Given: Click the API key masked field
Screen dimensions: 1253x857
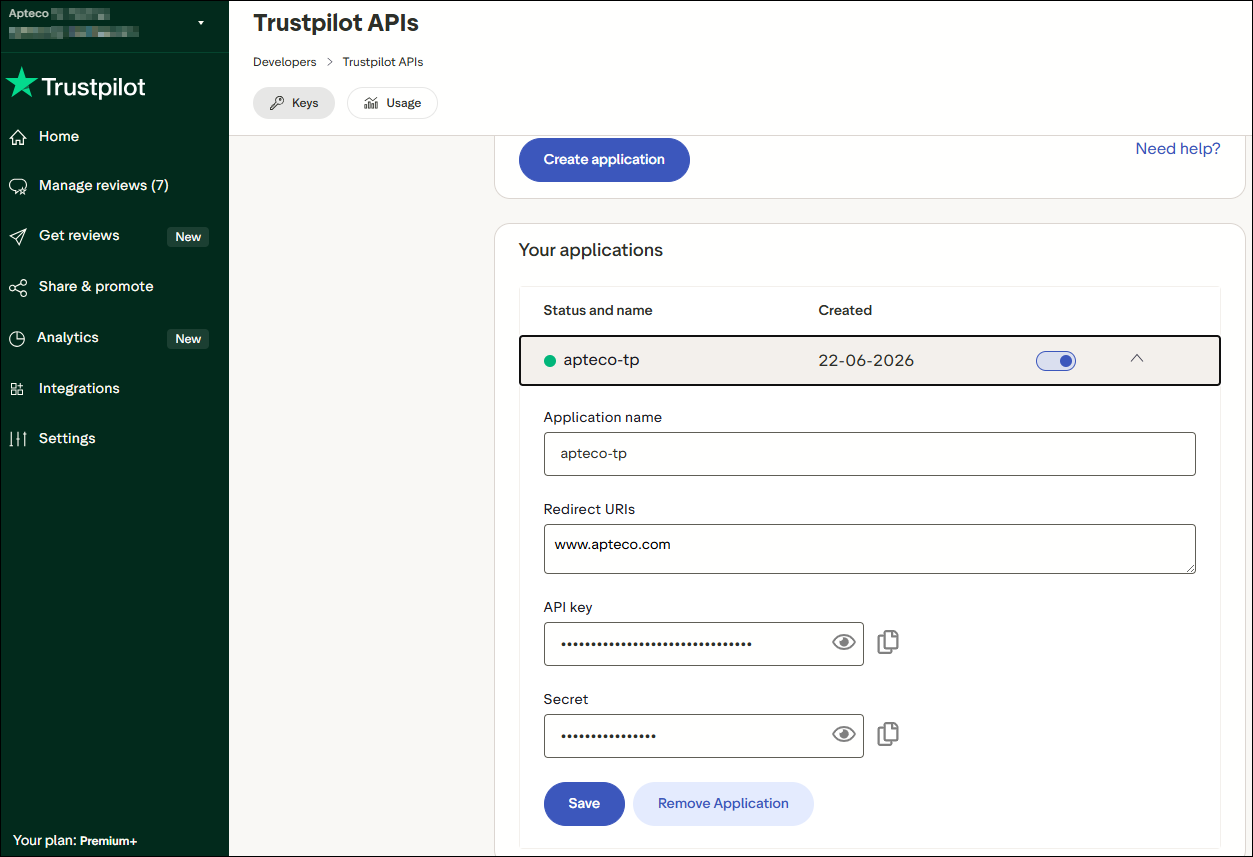Looking at the screenshot, I should (704, 644).
